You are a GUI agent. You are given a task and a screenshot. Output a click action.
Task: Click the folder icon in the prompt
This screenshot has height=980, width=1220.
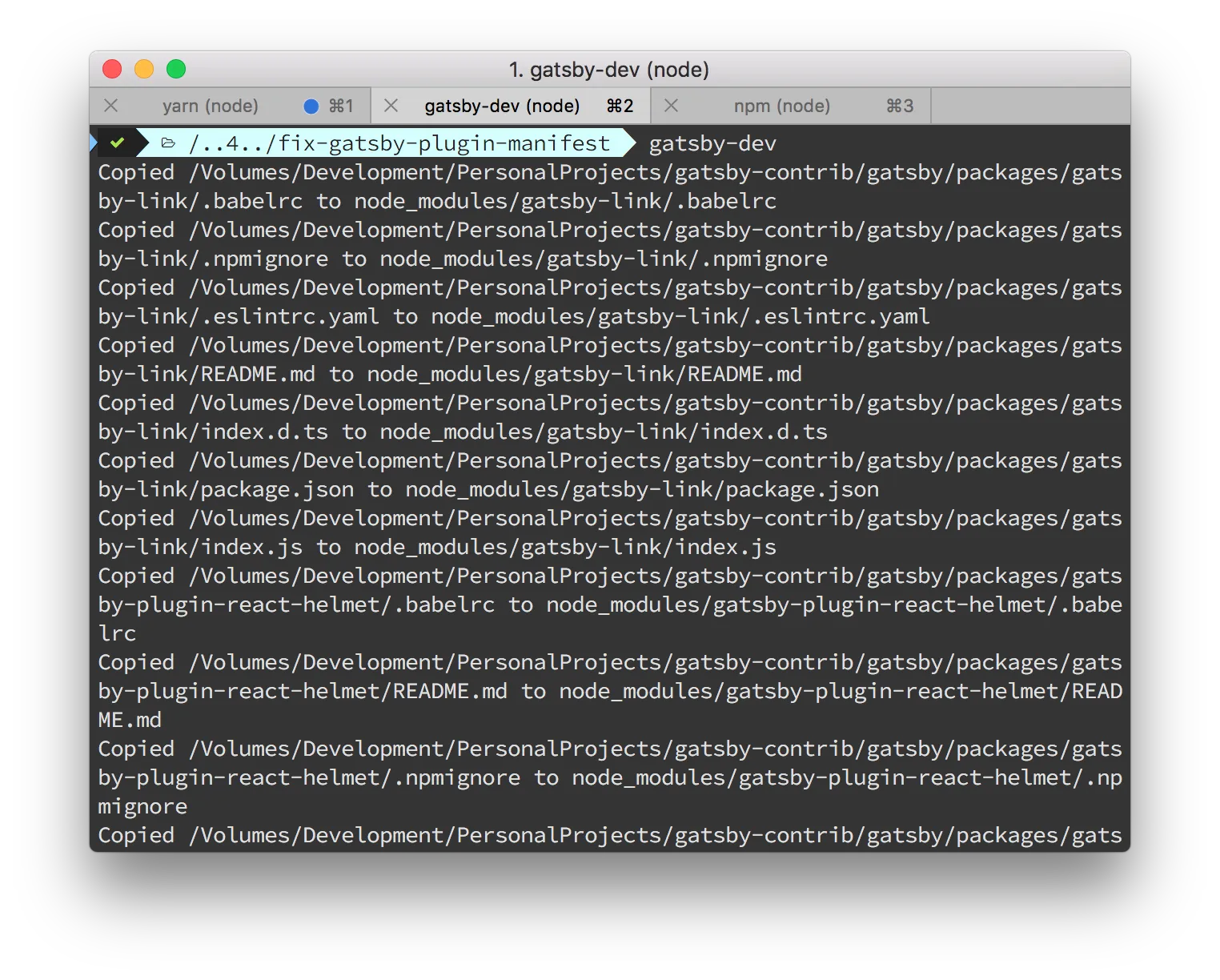click(168, 143)
